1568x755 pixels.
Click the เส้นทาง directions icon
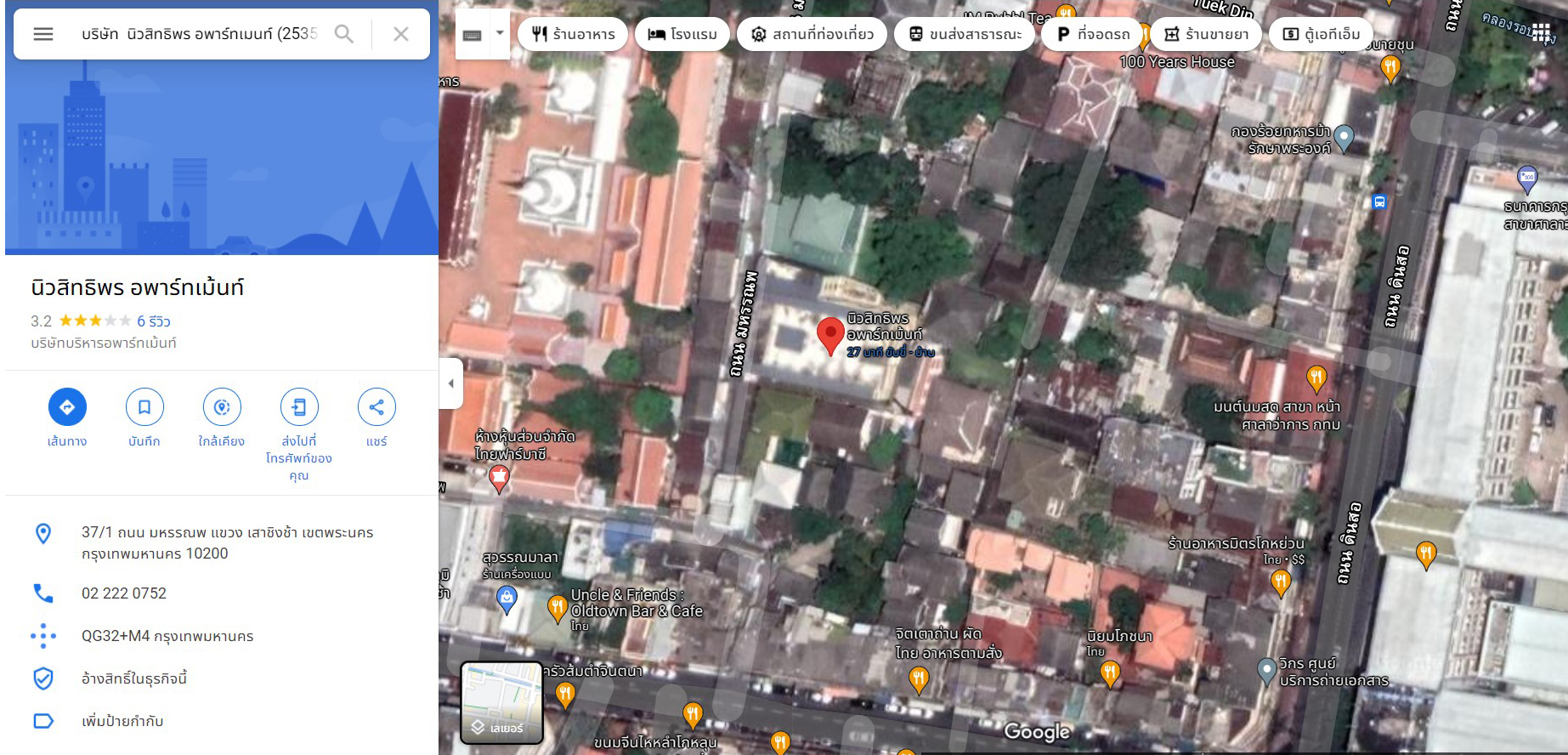67,407
